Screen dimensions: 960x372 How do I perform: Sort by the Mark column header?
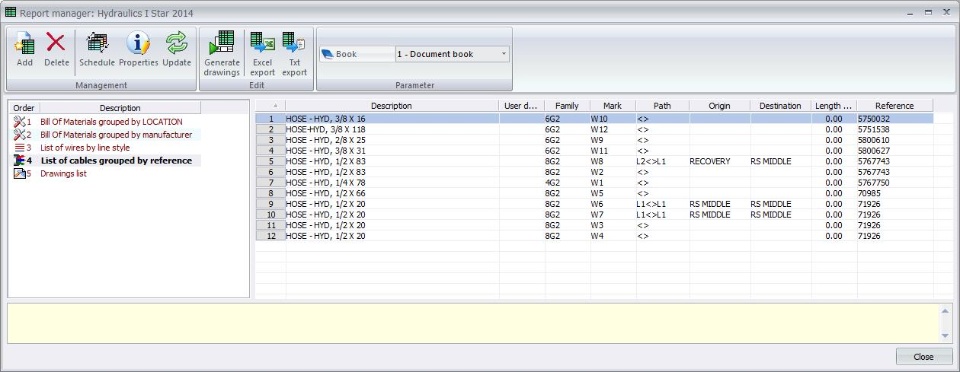point(612,106)
